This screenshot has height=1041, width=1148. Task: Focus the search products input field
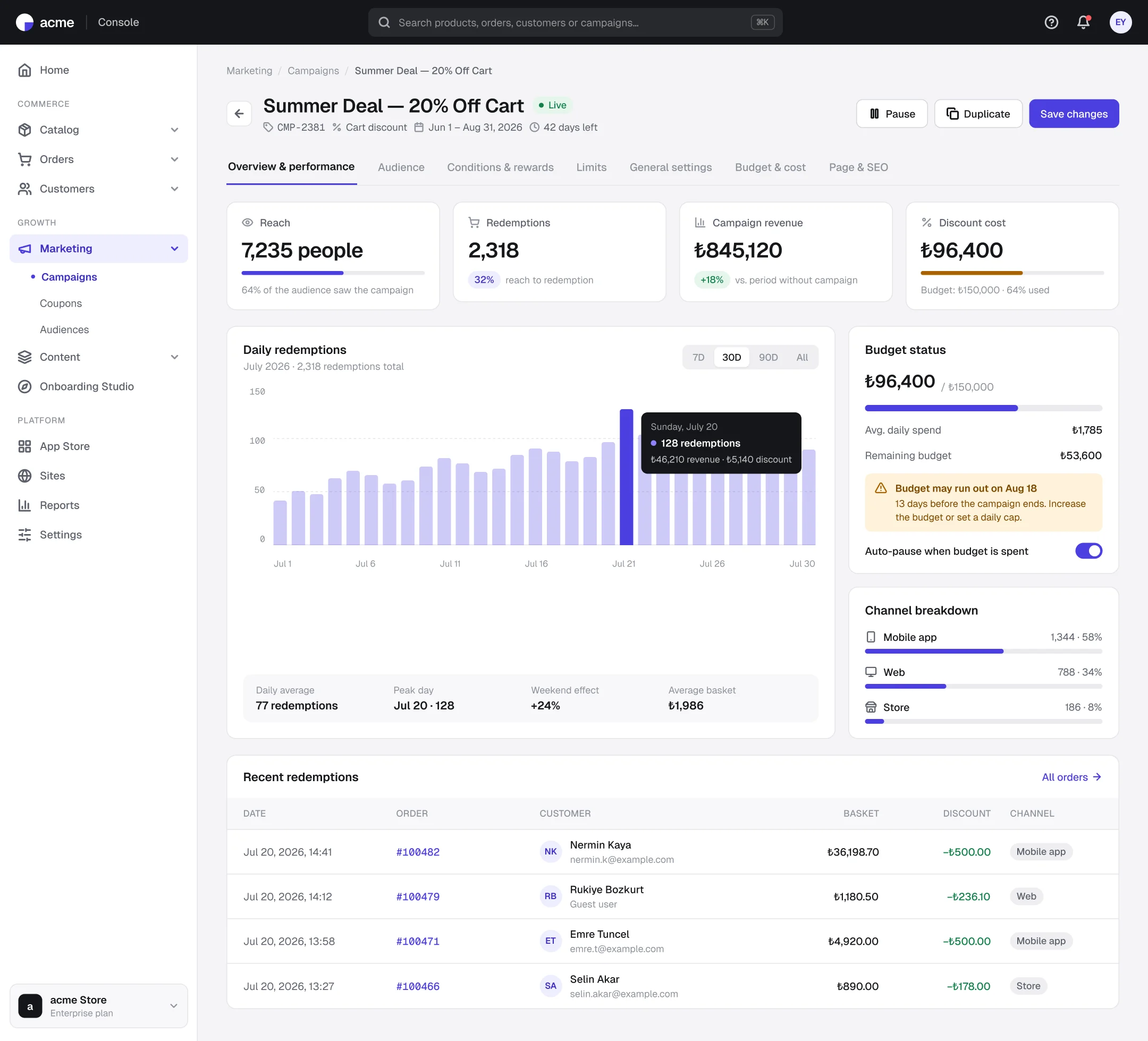[x=575, y=22]
